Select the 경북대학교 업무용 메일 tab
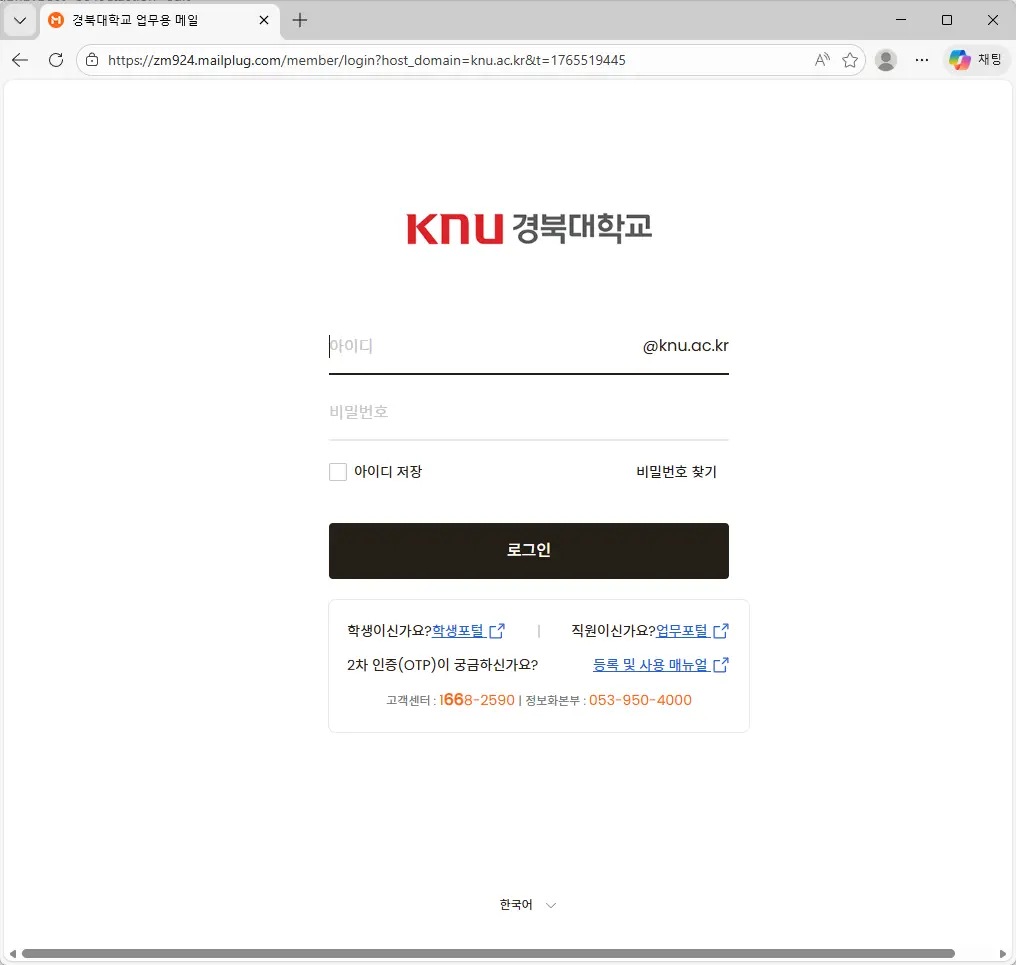 point(140,20)
